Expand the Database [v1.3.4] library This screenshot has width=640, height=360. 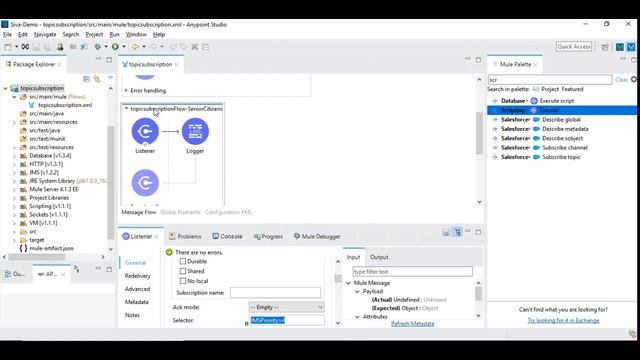coord(14,156)
